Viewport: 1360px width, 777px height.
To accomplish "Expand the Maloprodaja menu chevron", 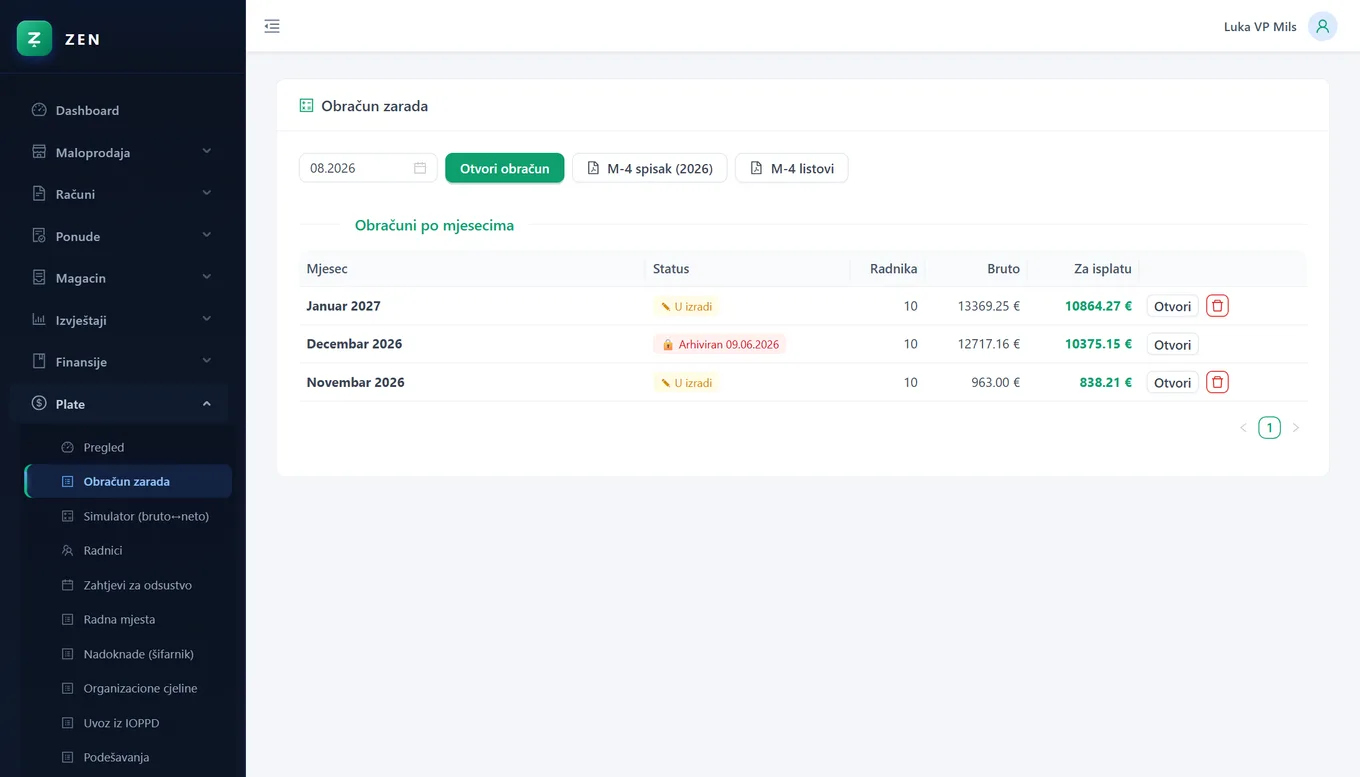I will click(x=207, y=152).
